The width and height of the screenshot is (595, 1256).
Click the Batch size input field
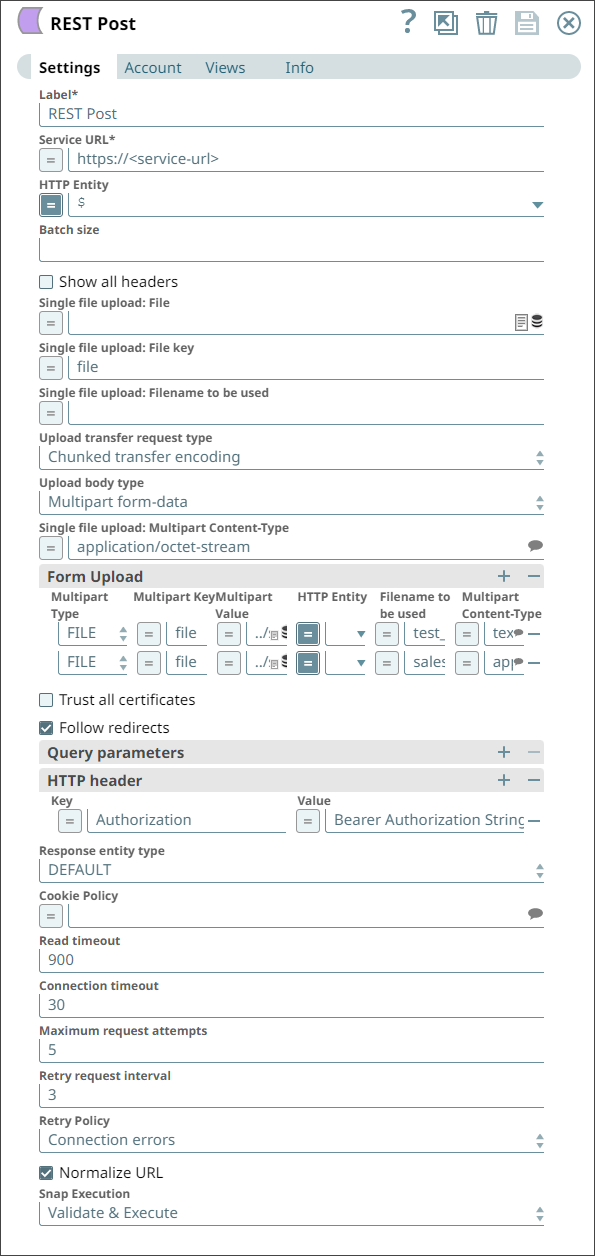pos(290,248)
